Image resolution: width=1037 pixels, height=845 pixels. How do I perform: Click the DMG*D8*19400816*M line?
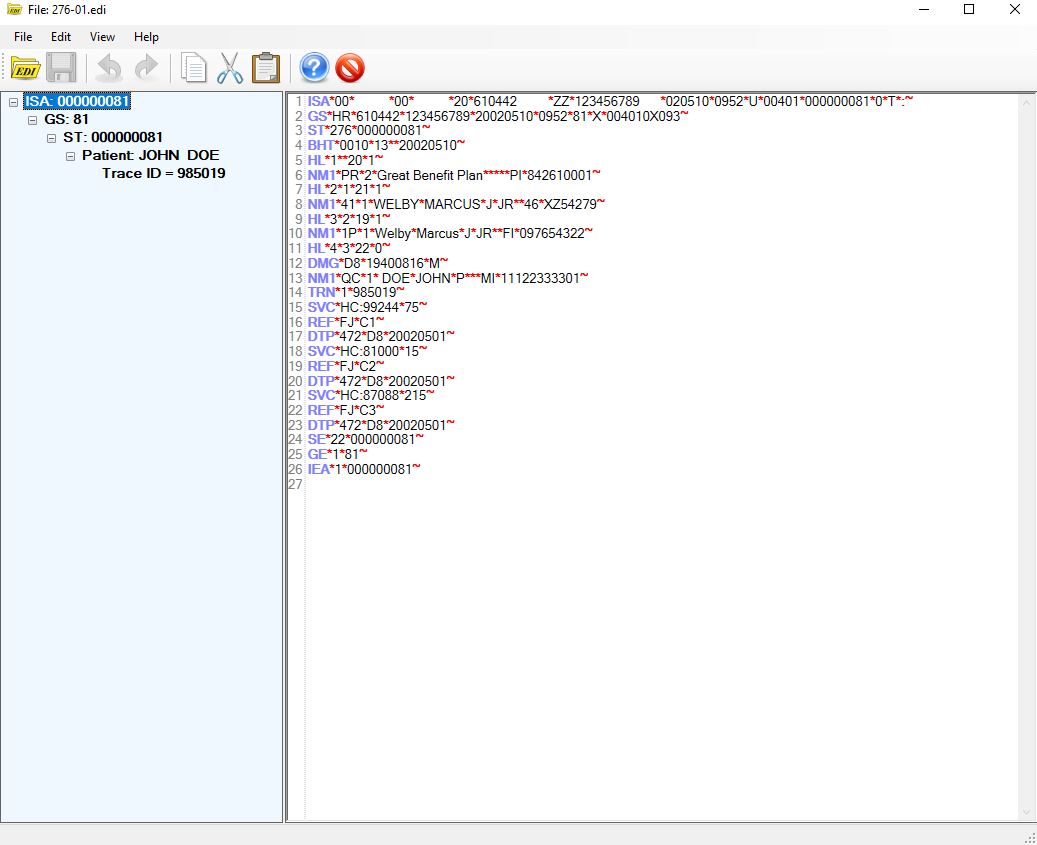(x=378, y=262)
